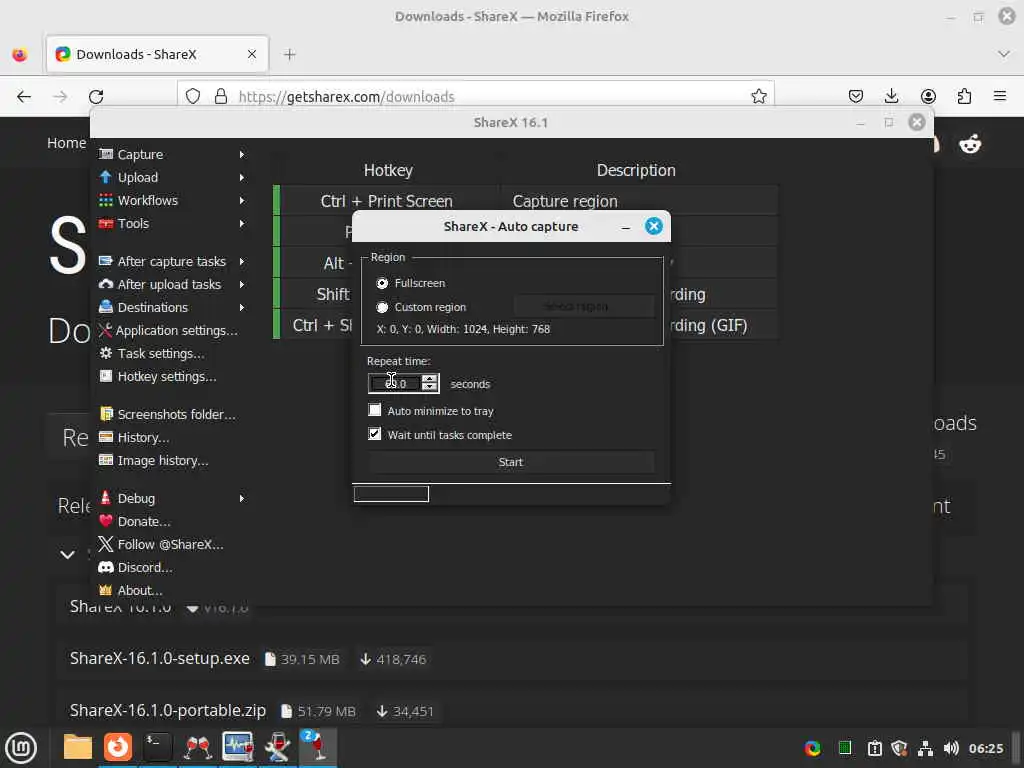The width and height of the screenshot is (1024, 768).
Task: Open After capture tasks menu
Action: [x=171, y=261]
